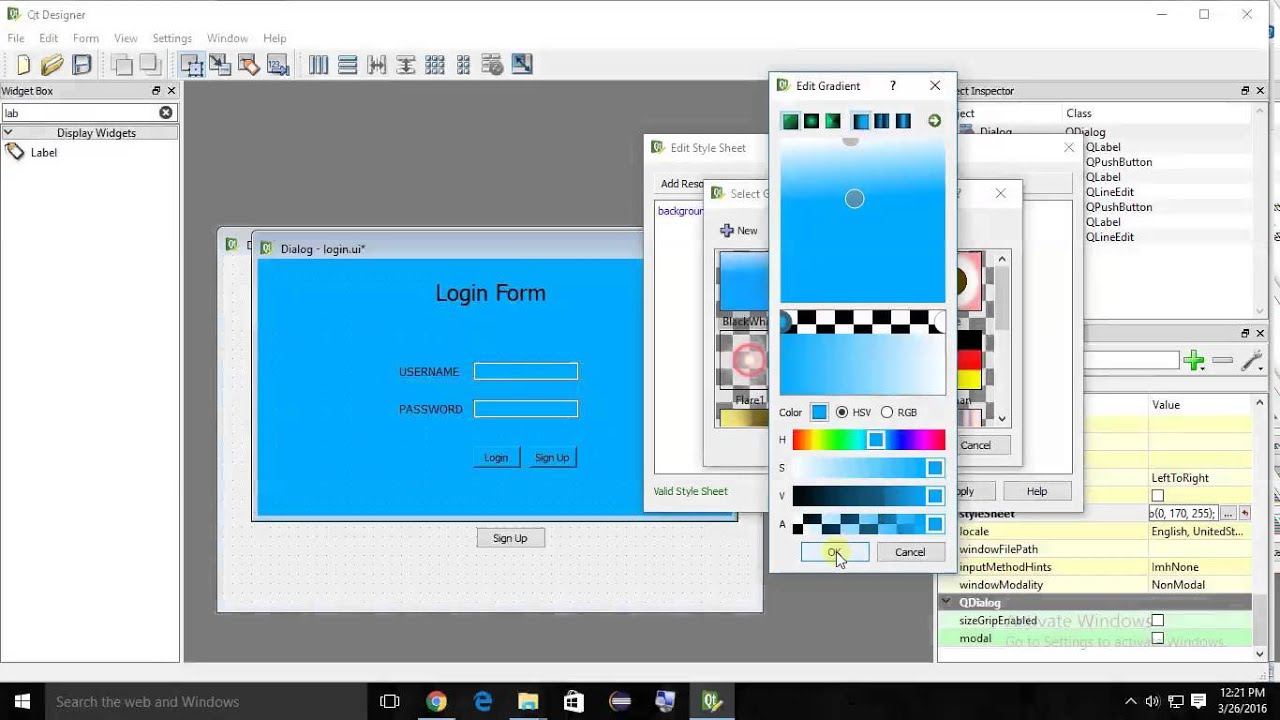Image resolution: width=1280 pixels, height=720 pixels.
Task: Toggle the modal property checkbox
Action: (x=1157, y=638)
